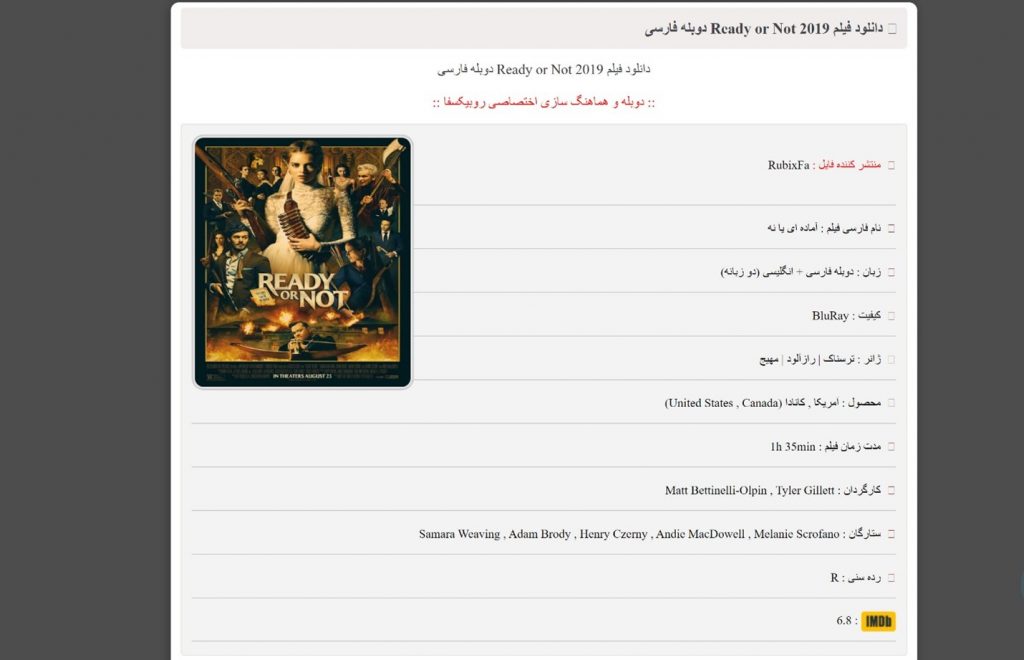Screen dimensions: 1024x660
Task: Select Andie MacDowell in cast list
Action: click(x=700, y=534)
